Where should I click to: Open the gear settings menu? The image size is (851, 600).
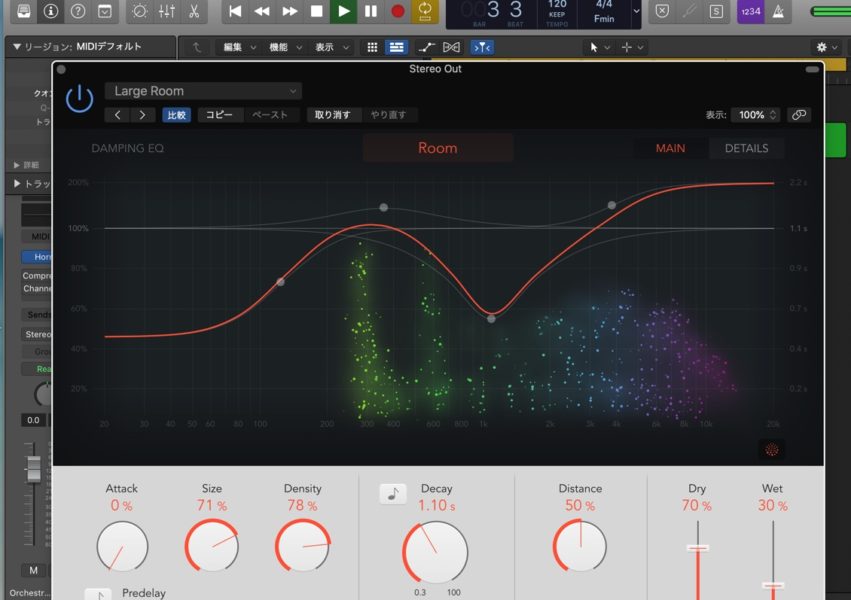coord(827,48)
